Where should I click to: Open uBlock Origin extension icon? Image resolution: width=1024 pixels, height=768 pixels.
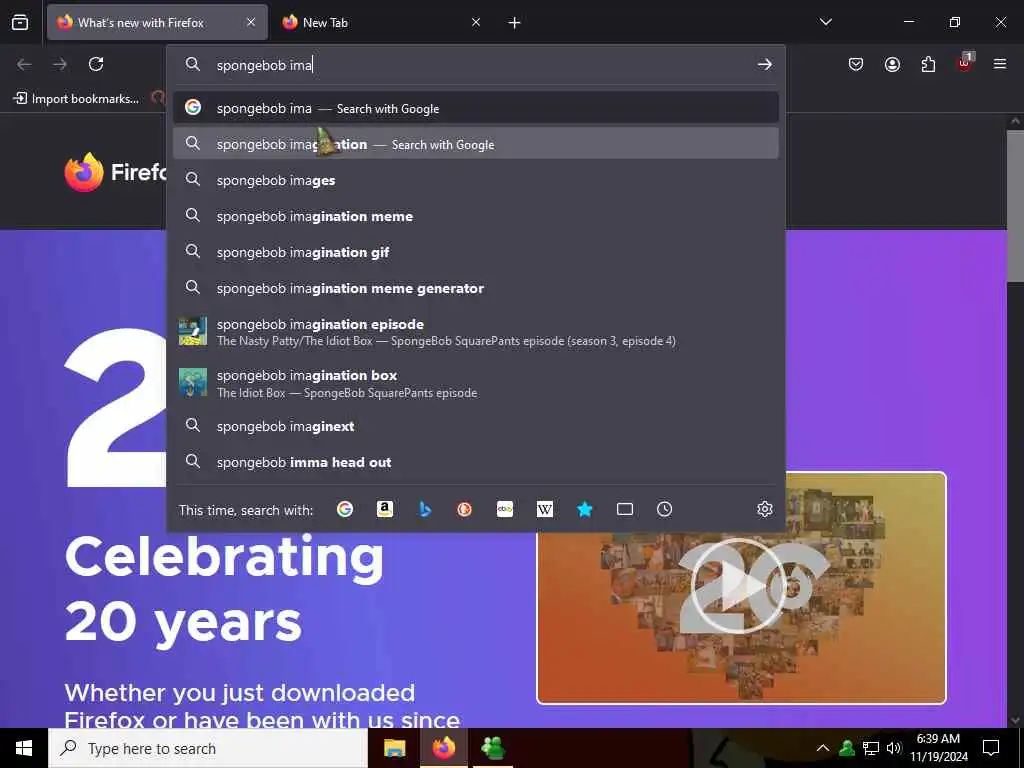click(965, 63)
